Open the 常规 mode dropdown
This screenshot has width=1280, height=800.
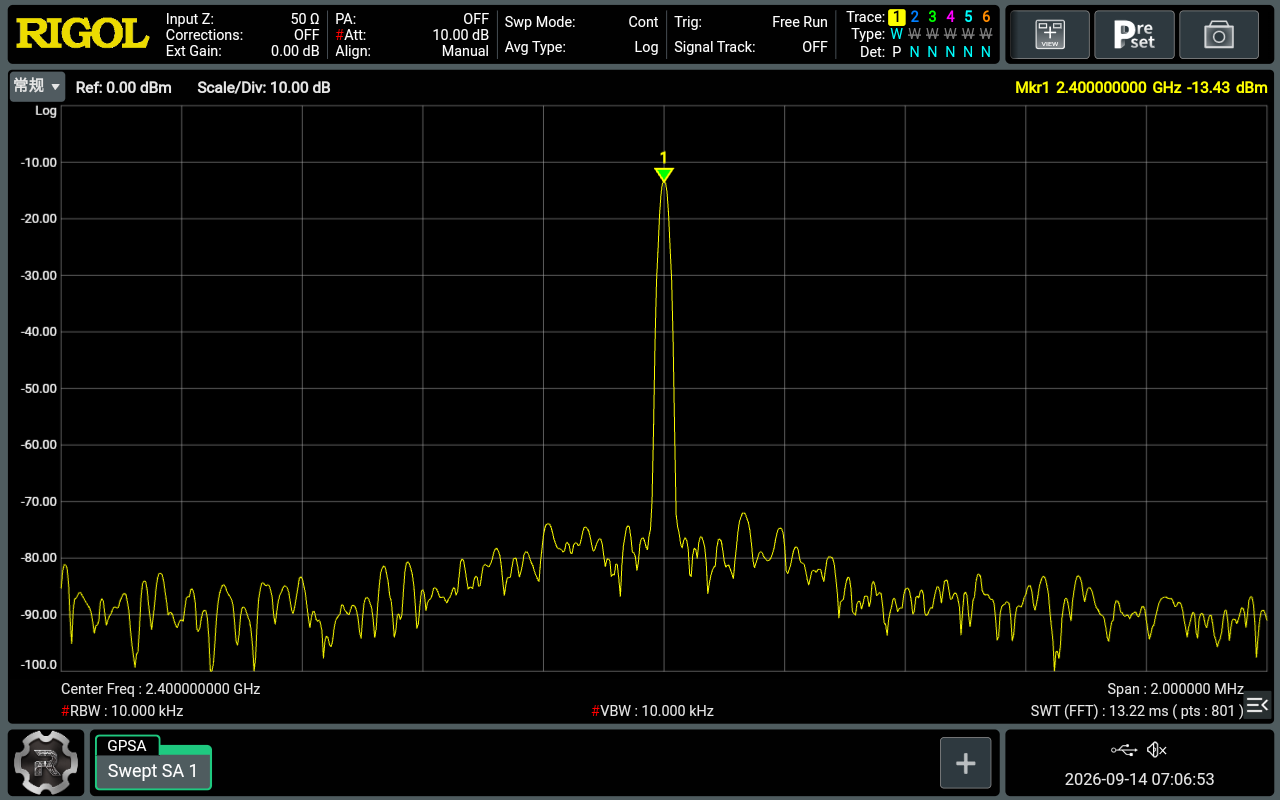[x=37, y=87]
